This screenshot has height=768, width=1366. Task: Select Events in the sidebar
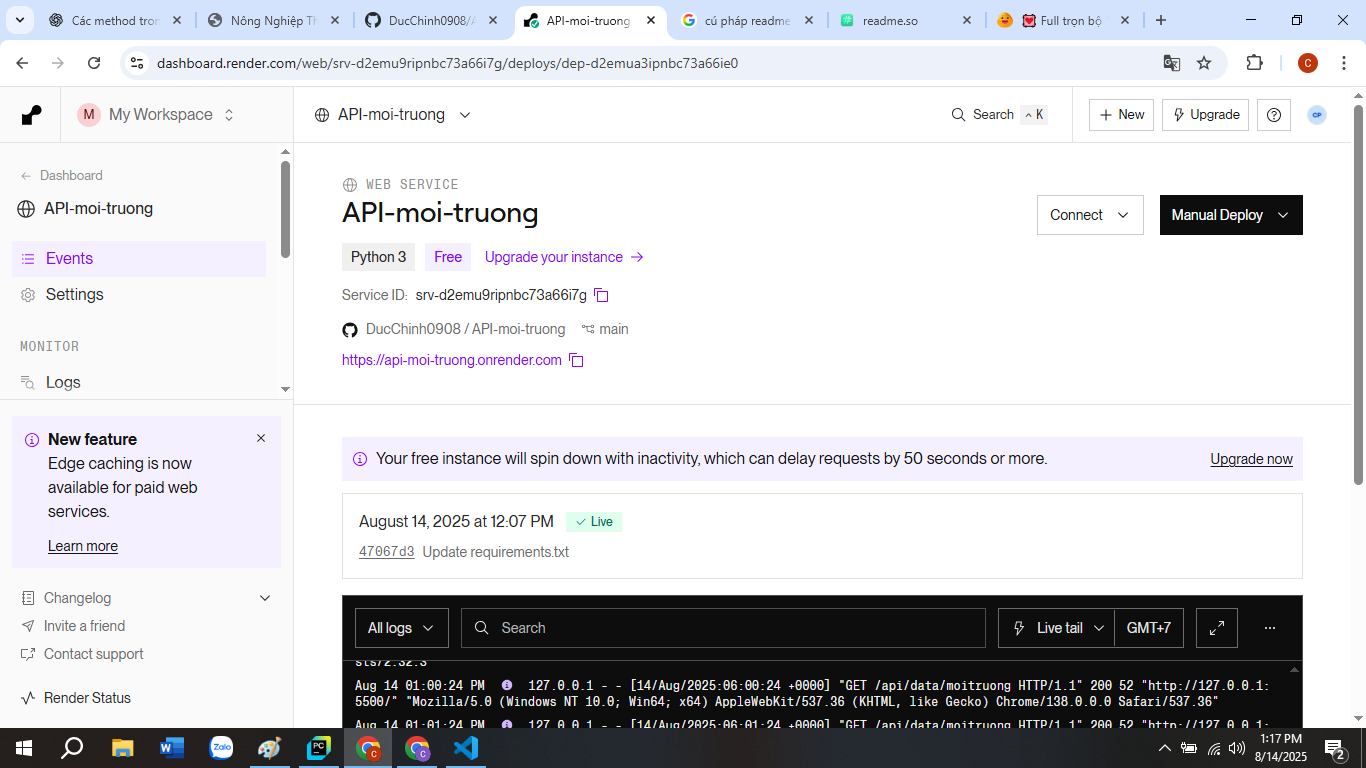coord(139,258)
